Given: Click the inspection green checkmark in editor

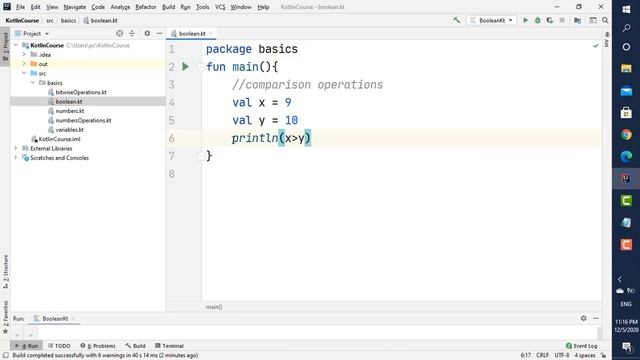Looking at the screenshot, I should click(x=596, y=46).
